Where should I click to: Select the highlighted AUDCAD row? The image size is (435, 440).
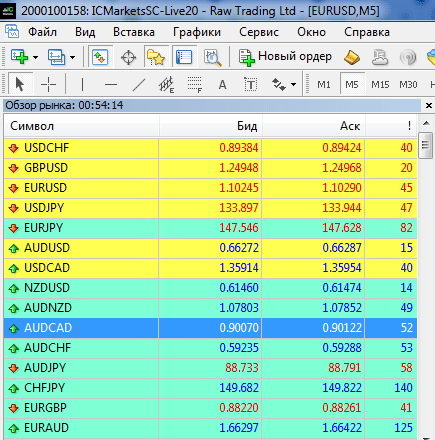[x=210, y=328]
